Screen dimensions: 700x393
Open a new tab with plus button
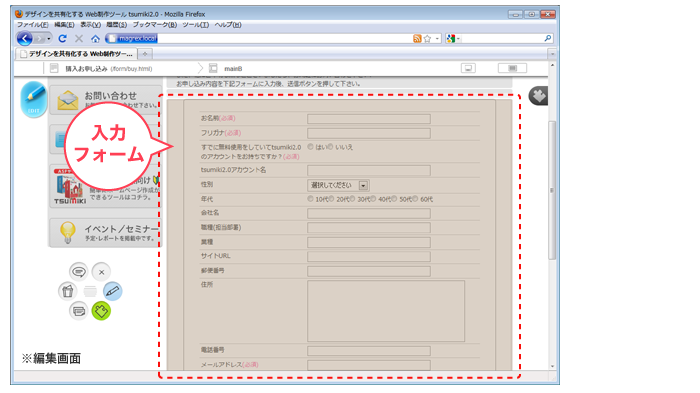145,54
